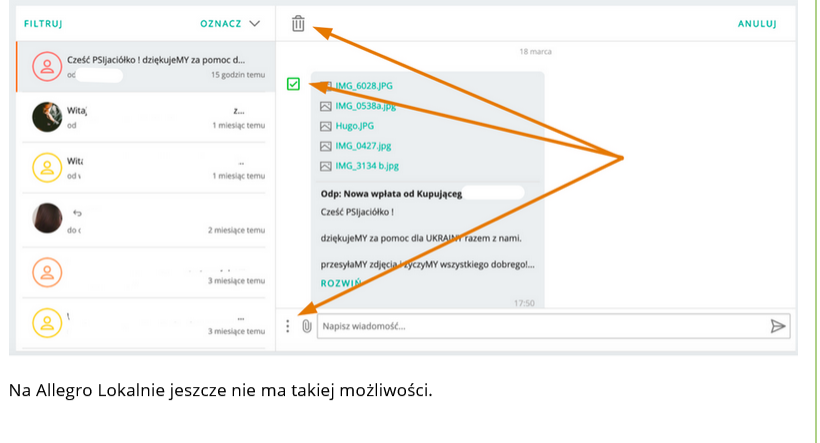Click the paperclip attachment icon
The image size is (820, 443).
[x=307, y=326]
